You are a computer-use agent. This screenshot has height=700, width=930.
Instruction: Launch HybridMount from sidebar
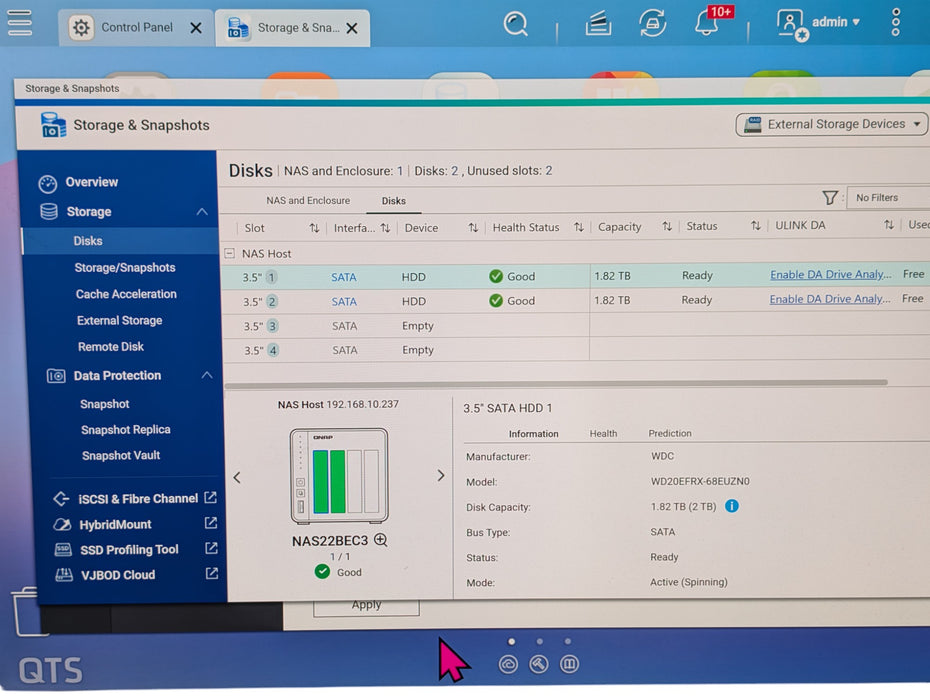(x=115, y=524)
